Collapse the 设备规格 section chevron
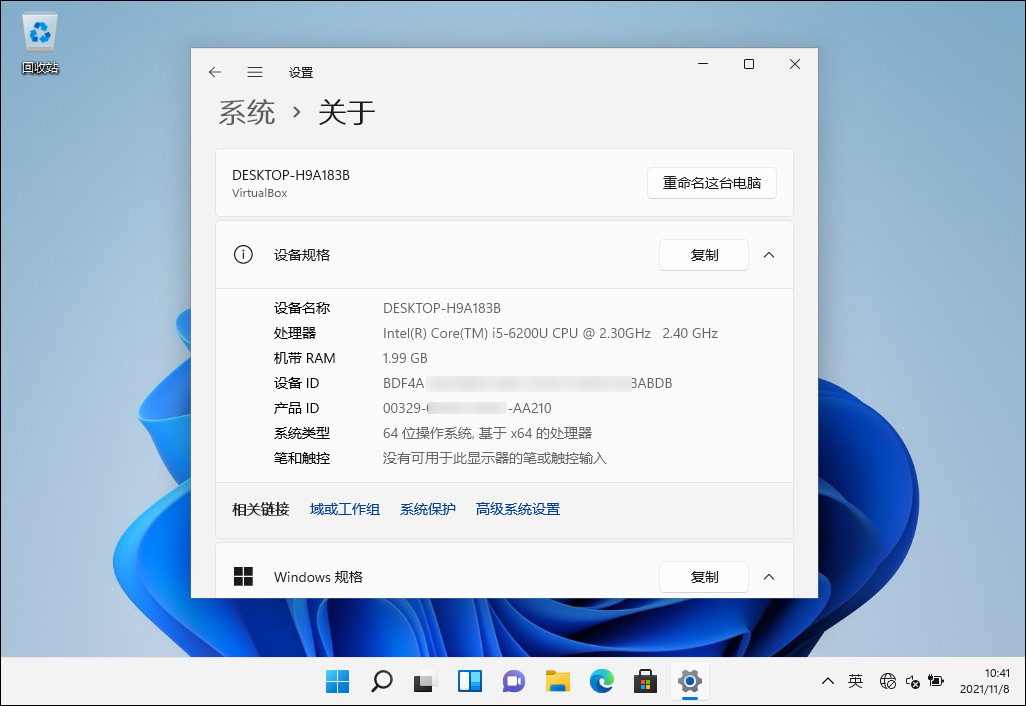This screenshot has width=1026, height=706. (769, 255)
